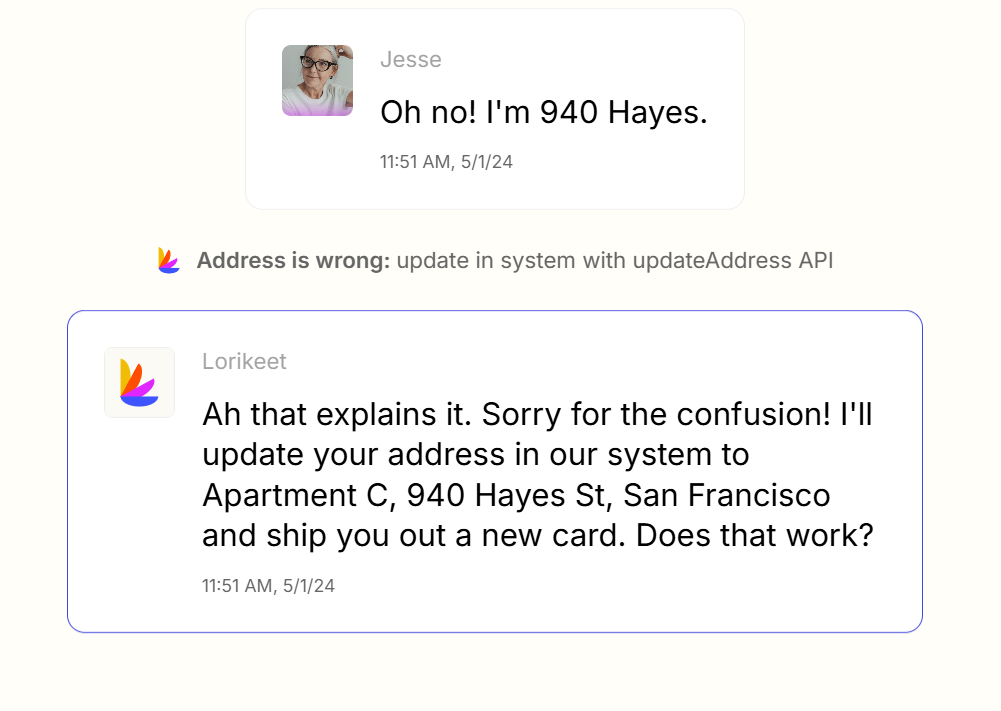Select the Jesse sender name

pos(410,59)
